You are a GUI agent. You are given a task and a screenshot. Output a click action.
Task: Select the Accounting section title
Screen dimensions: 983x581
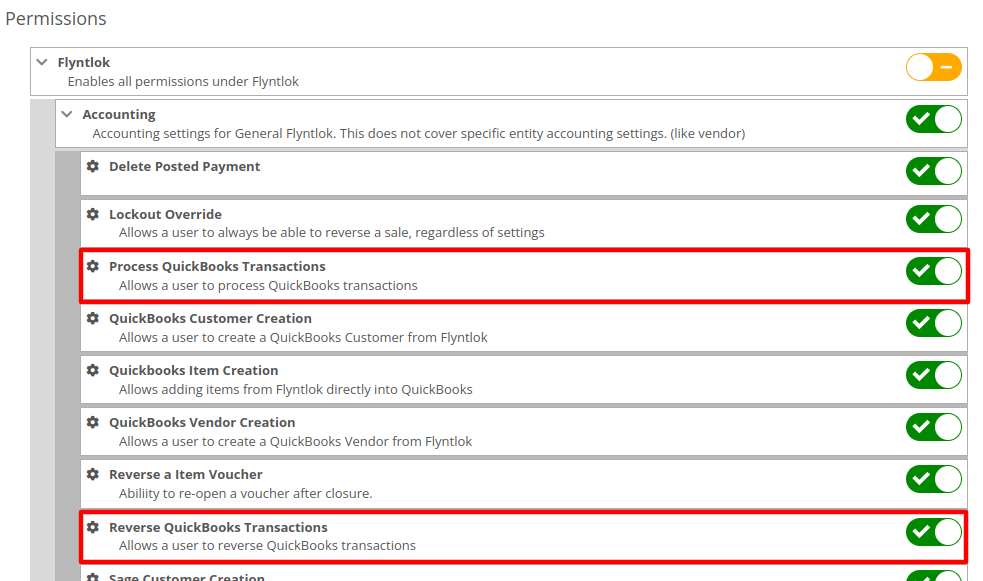[x=119, y=115]
